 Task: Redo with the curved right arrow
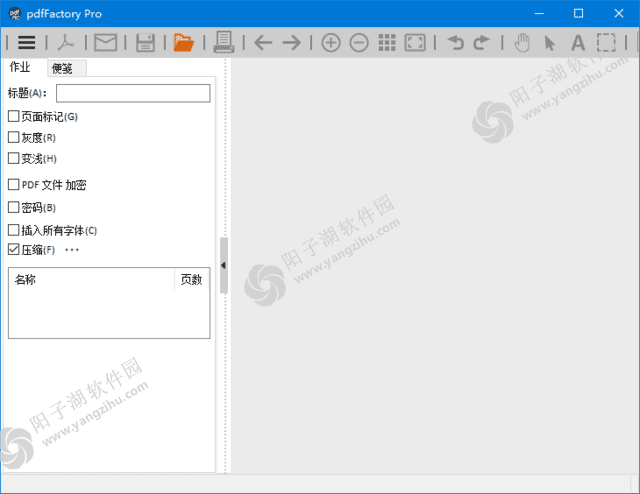(x=482, y=42)
